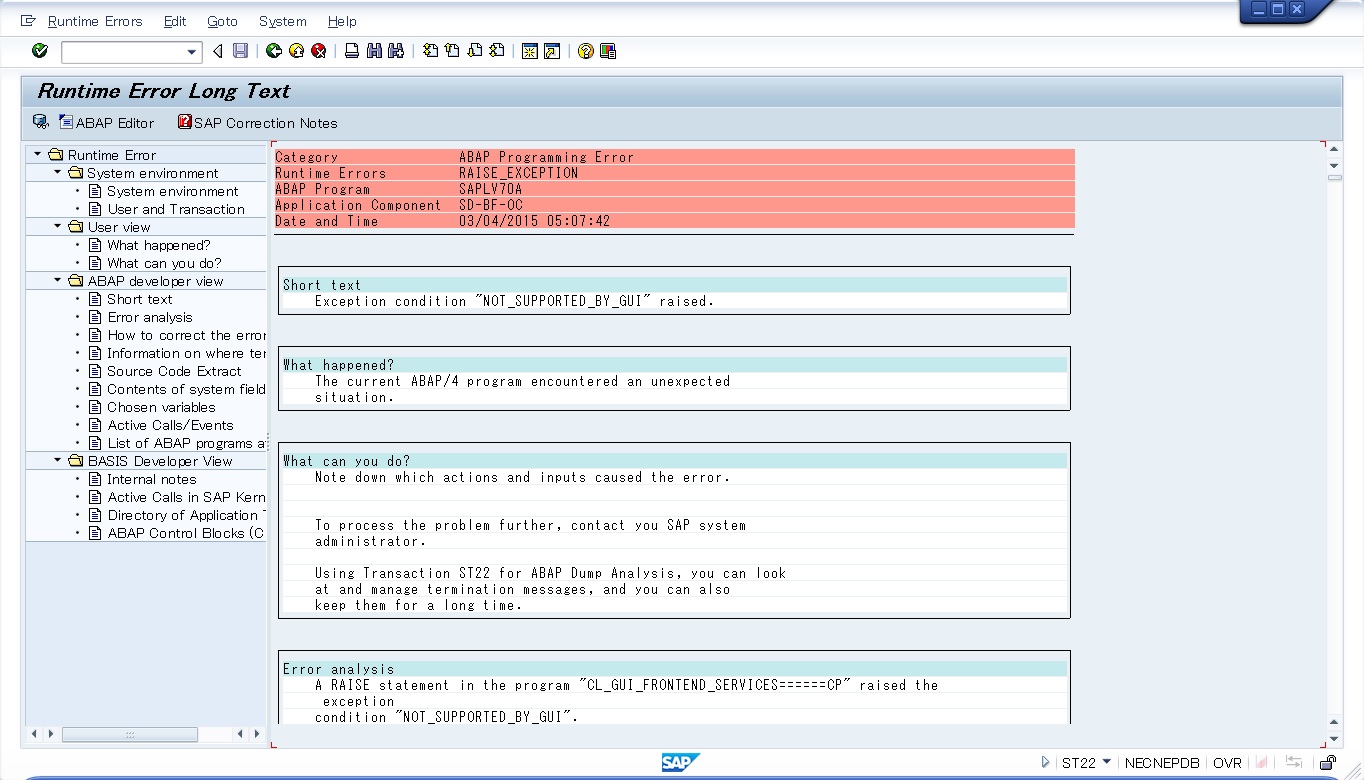1364x780 pixels.
Task: Open the System menu
Action: pyautogui.click(x=282, y=21)
